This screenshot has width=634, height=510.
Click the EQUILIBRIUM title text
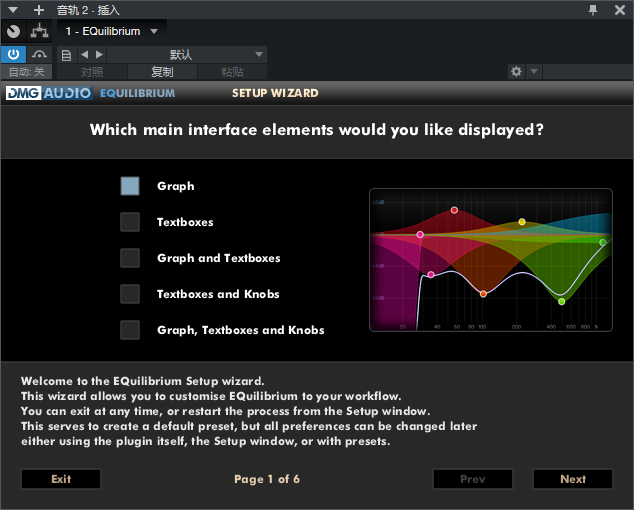point(137,93)
